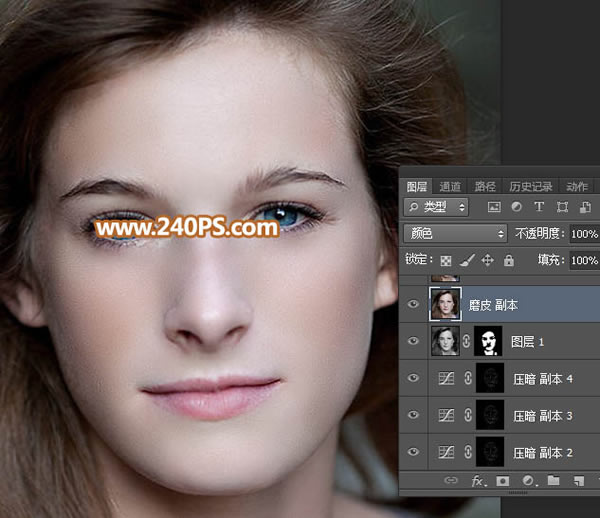Screen dimensions: 600x518
Task: Click the 磨皮 副本 layer name
Action: coord(493,305)
